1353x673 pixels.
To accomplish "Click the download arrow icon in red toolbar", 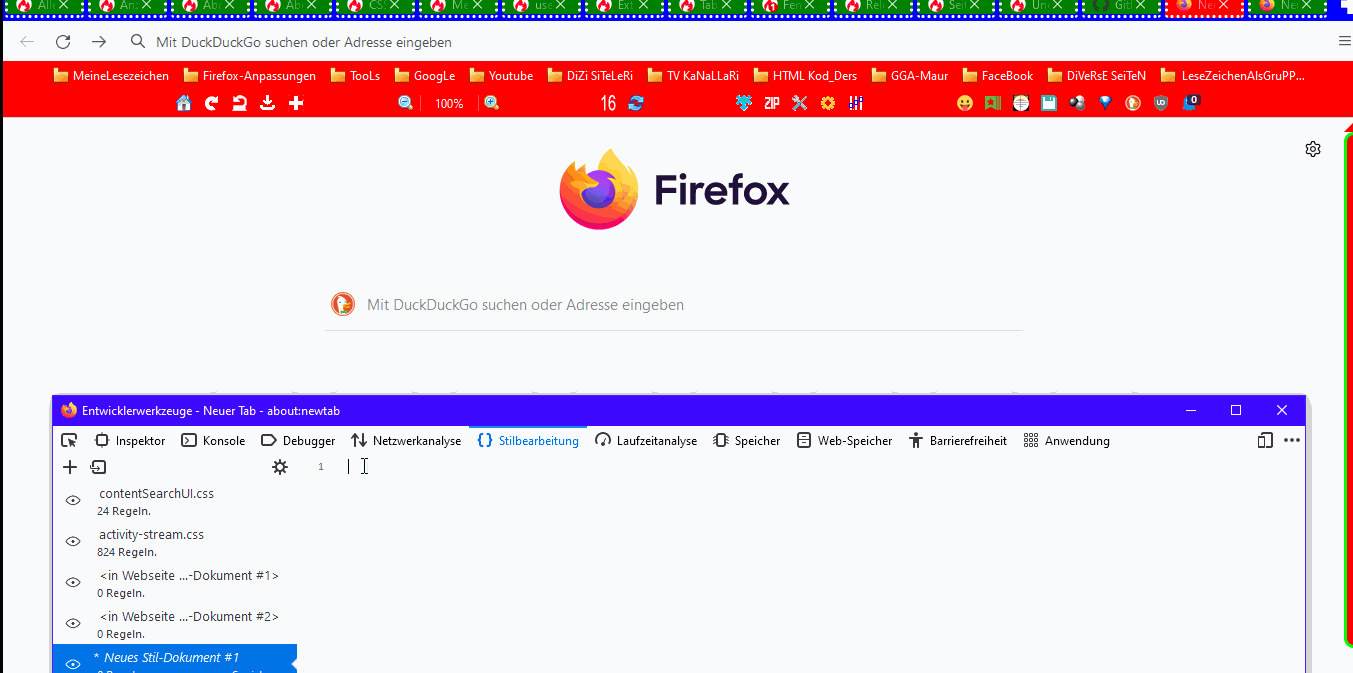I will click(x=268, y=103).
